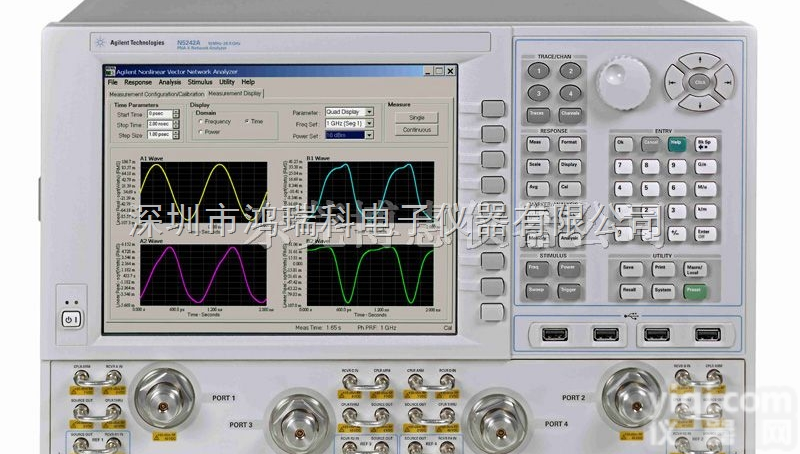Select the Time domain radio button
Screen dimensions: 800x454
click(247, 122)
